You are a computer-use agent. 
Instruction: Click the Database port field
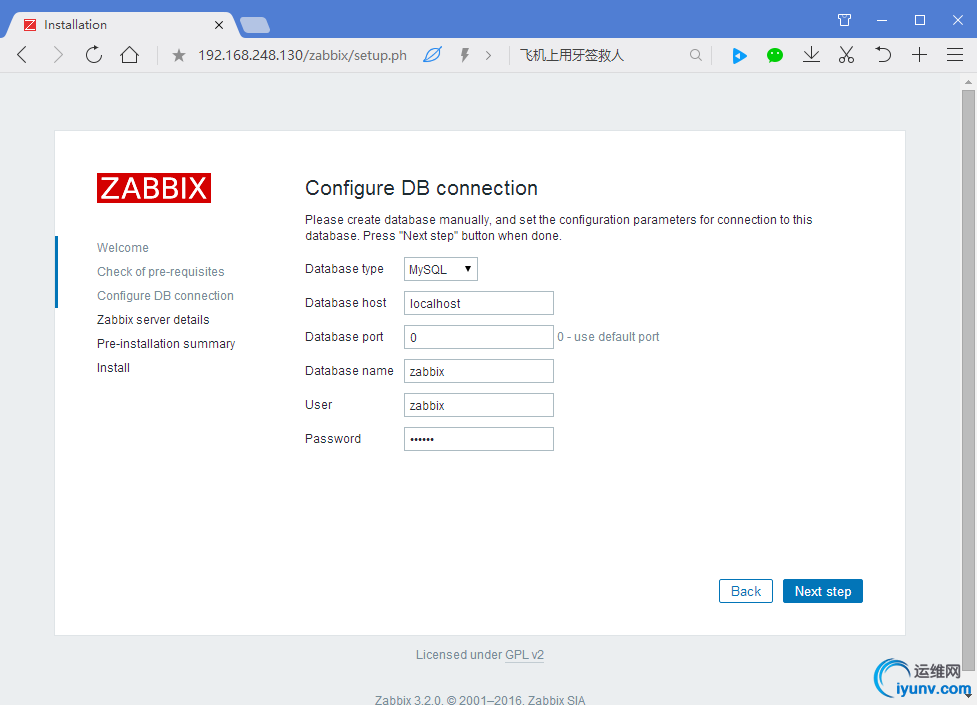point(479,337)
